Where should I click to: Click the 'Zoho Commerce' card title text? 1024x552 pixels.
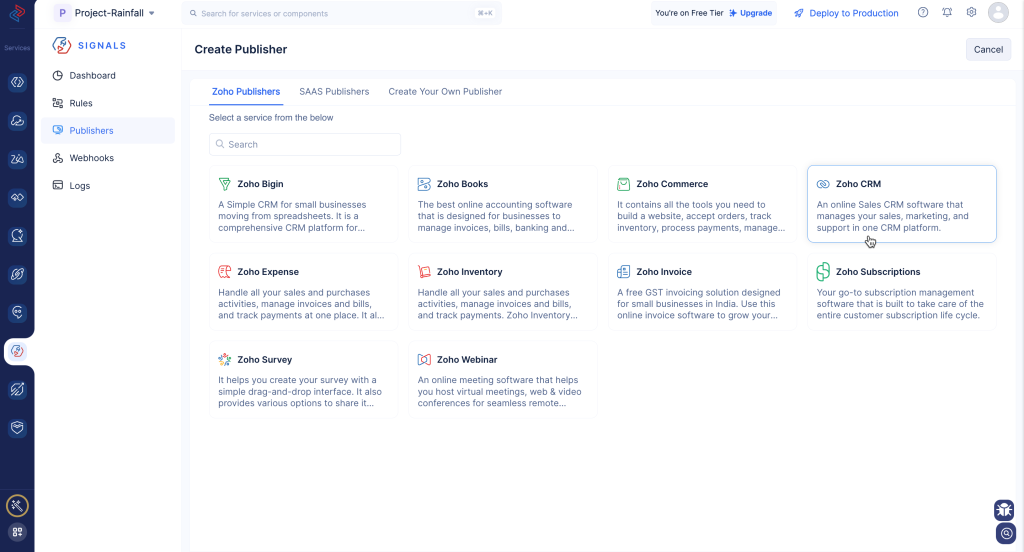click(672, 184)
